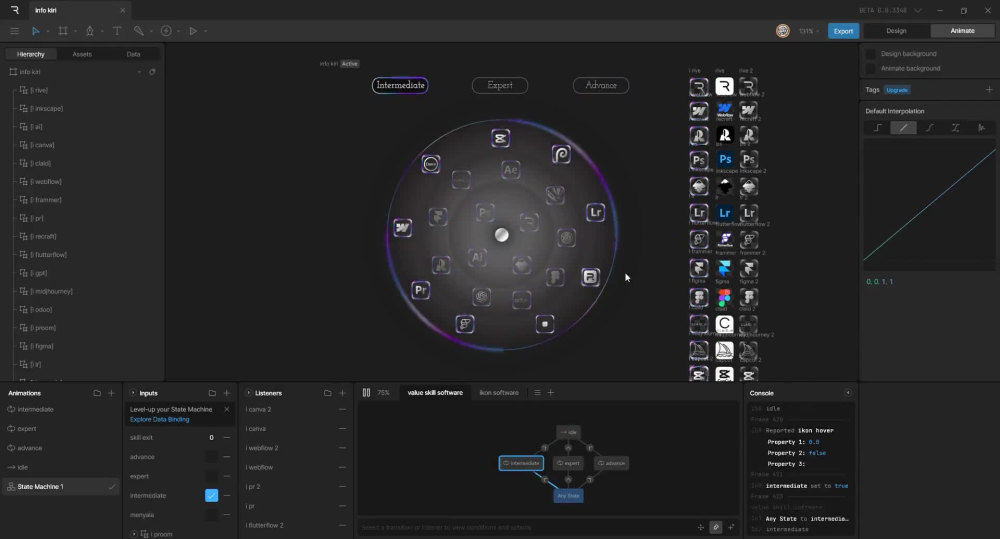Switch to the Data tab
The width and height of the screenshot is (1000, 539).
pyautogui.click(x=133, y=54)
